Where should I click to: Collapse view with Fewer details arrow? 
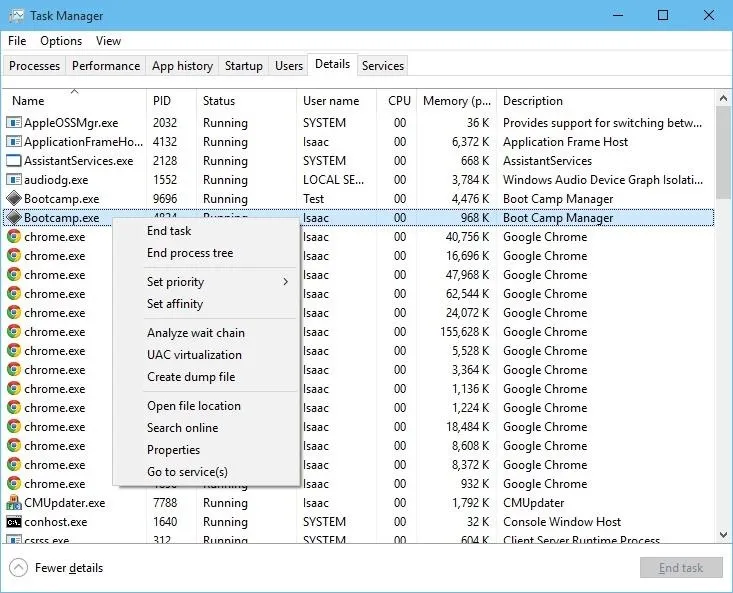pyautogui.click(x=19, y=568)
